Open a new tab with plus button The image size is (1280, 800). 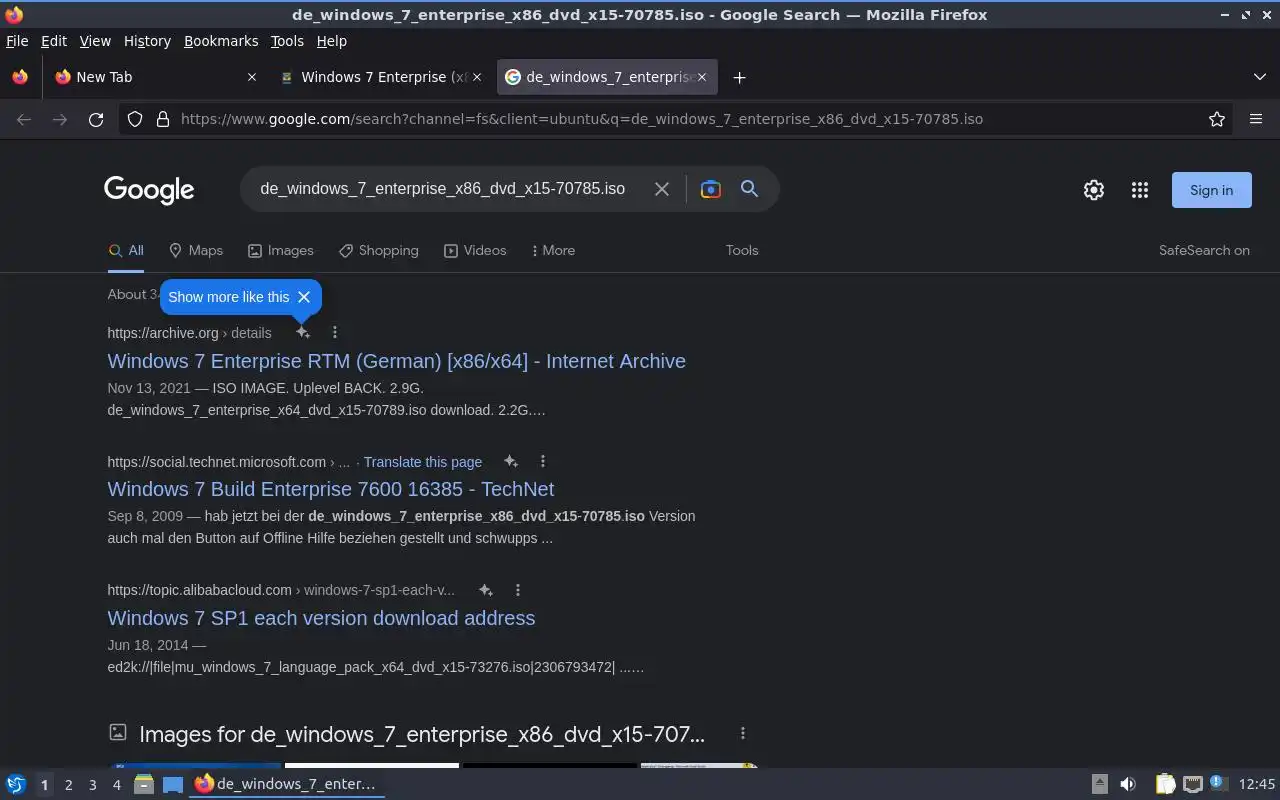pos(739,77)
